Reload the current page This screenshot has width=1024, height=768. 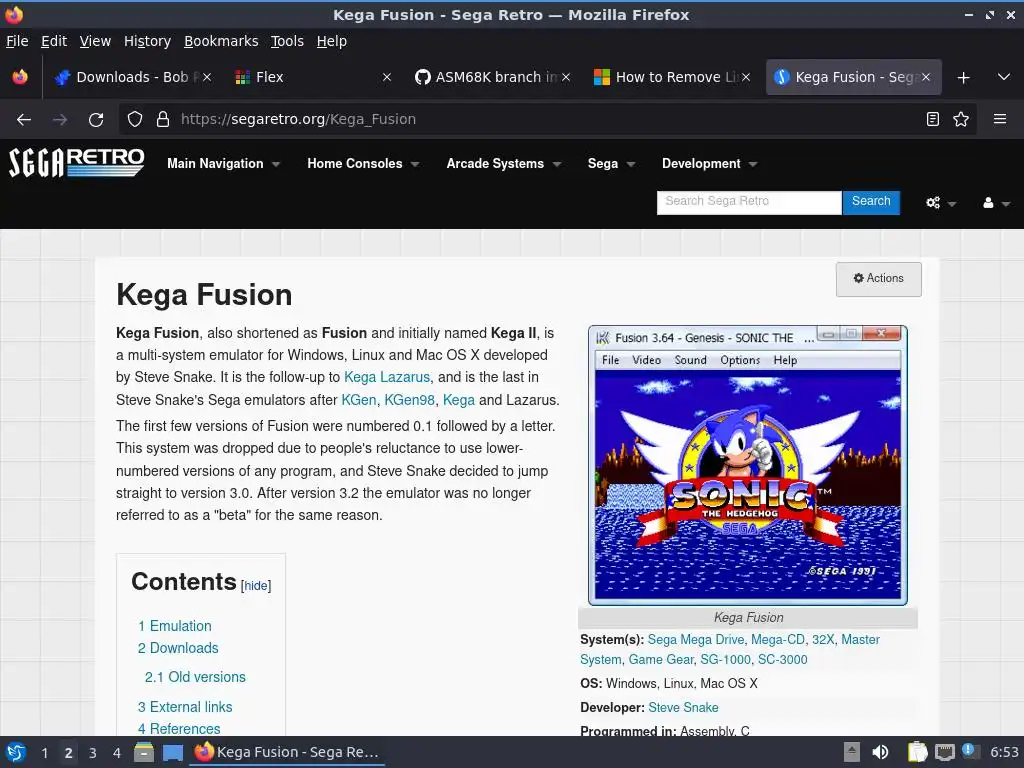[96, 120]
